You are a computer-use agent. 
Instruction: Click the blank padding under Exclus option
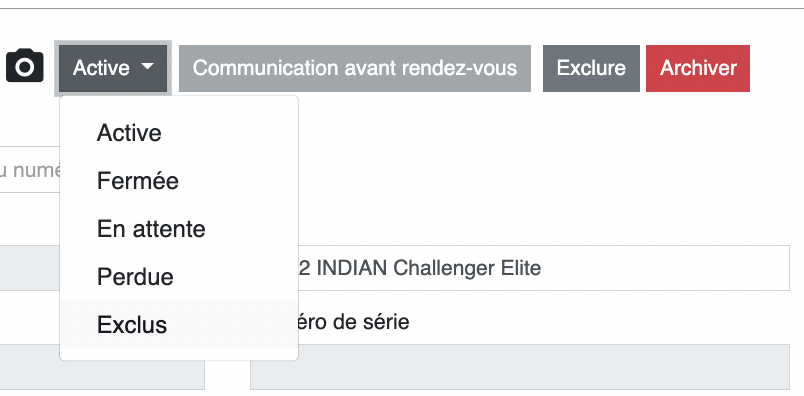tap(179, 354)
